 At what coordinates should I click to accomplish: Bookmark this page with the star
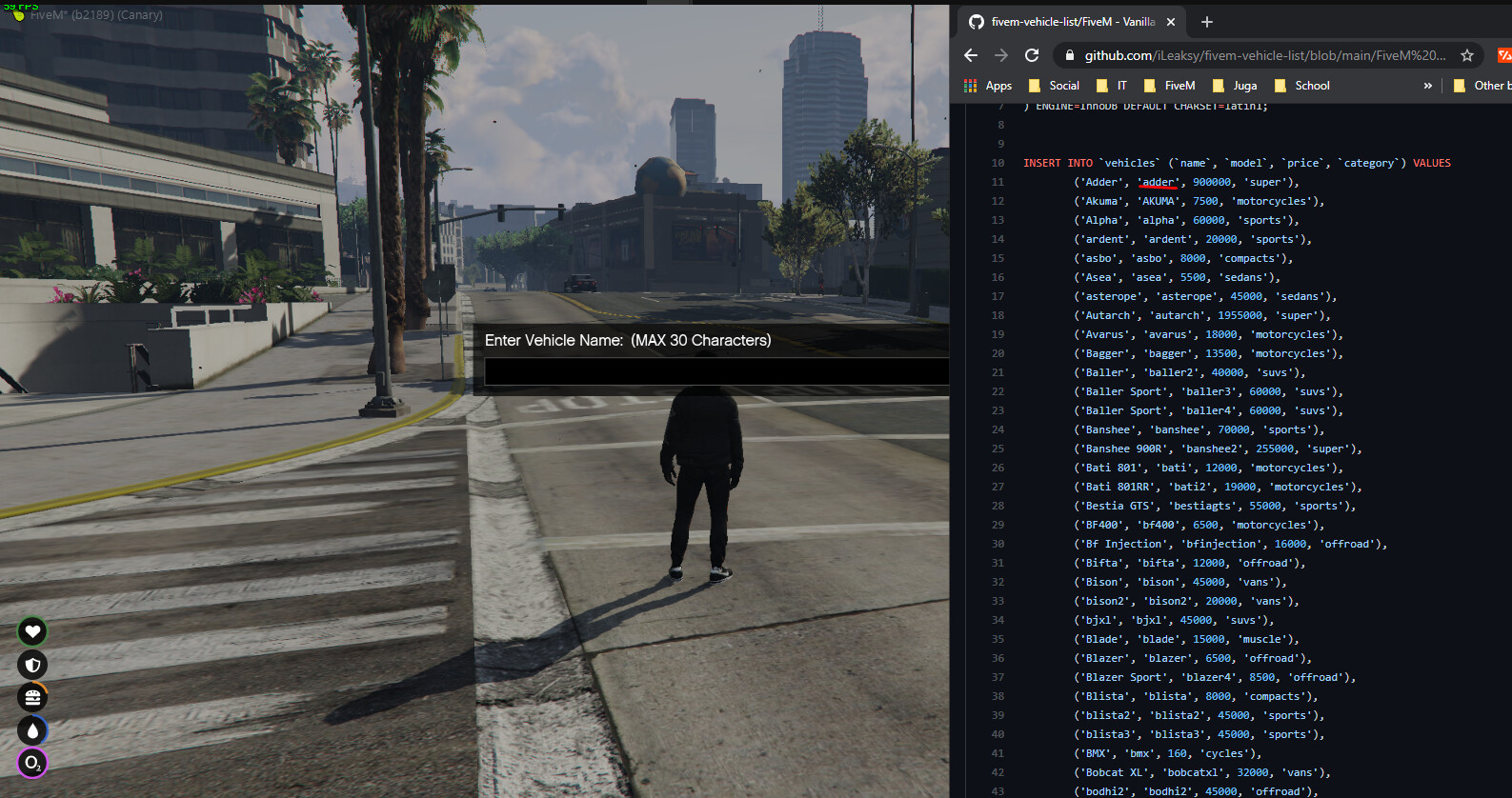tap(1467, 55)
